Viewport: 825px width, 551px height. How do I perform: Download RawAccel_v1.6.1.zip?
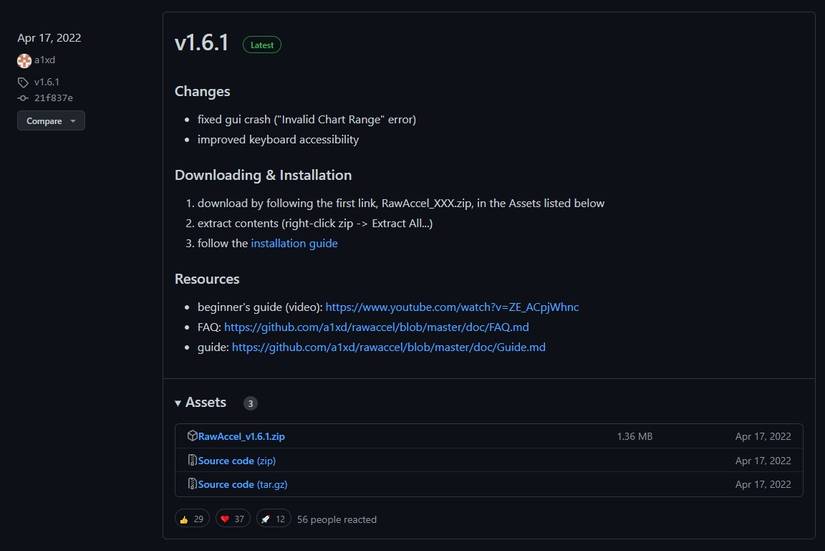[242, 436]
